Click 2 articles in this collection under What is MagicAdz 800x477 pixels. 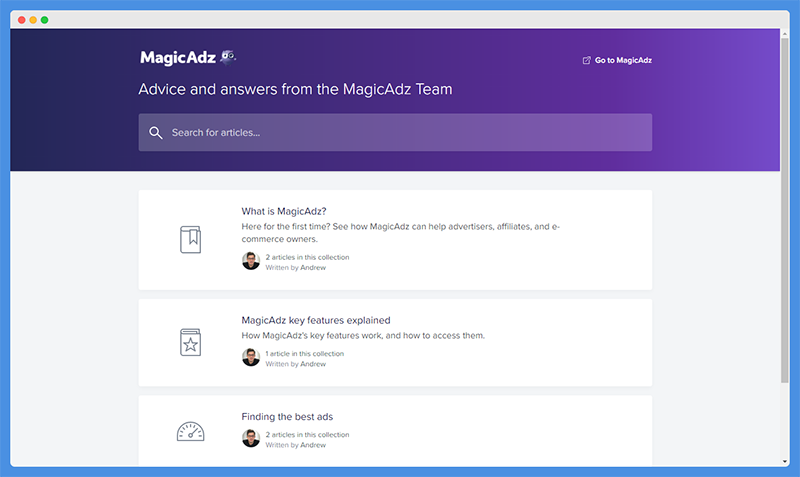coord(307,257)
